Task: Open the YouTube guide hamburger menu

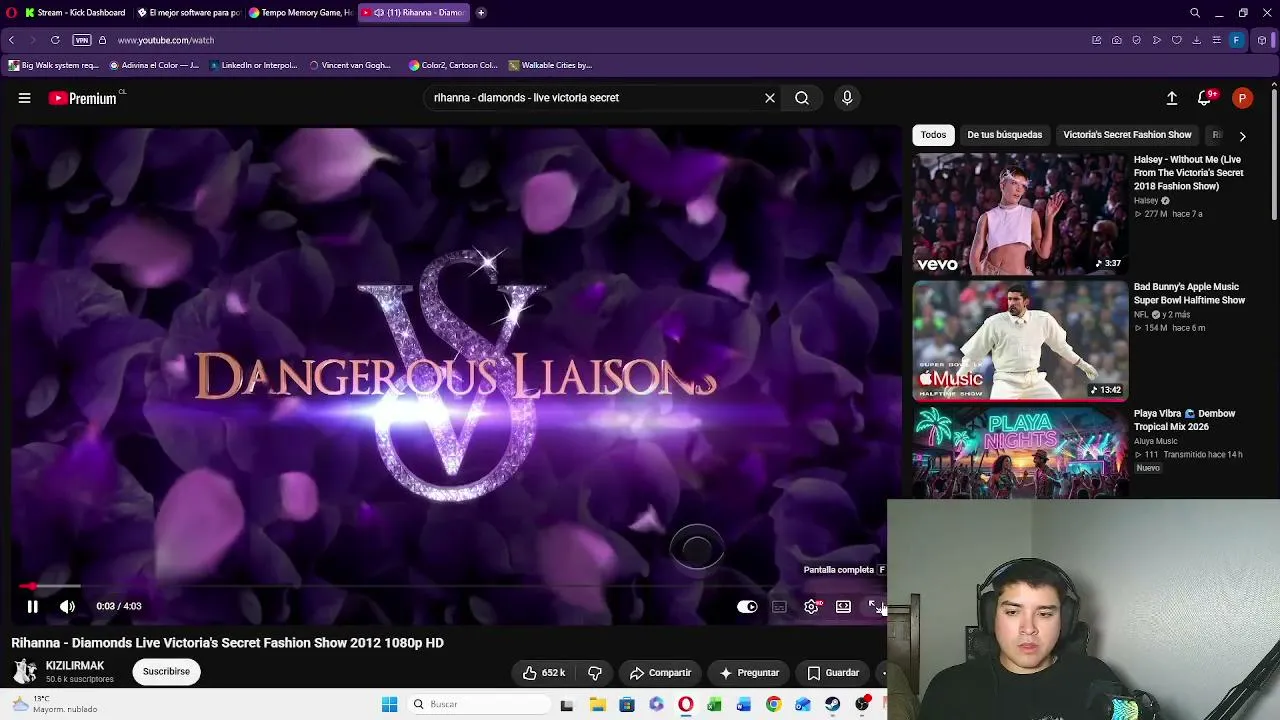Action: (24, 98)
